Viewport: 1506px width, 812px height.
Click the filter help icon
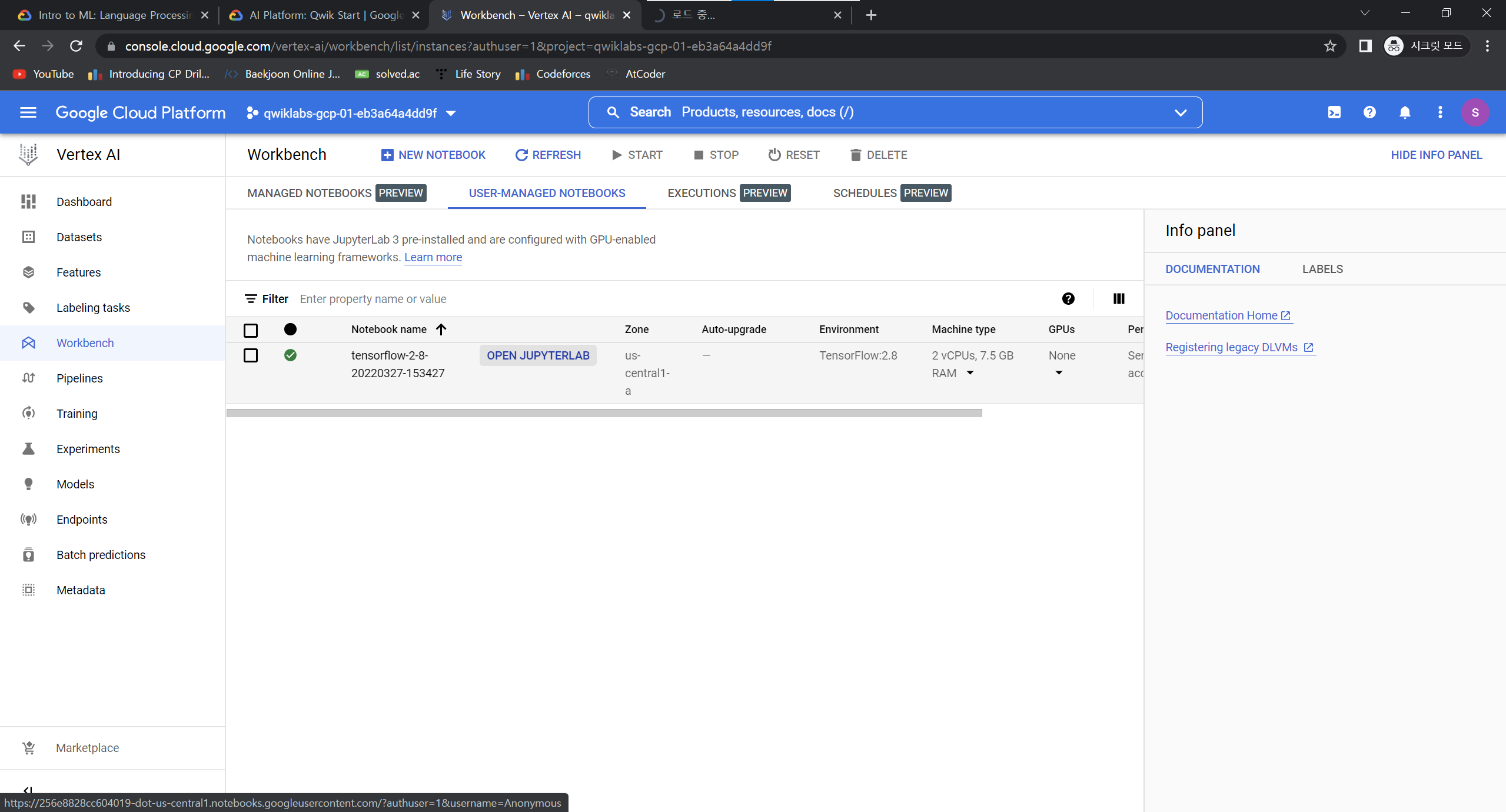click(1068, 299)
